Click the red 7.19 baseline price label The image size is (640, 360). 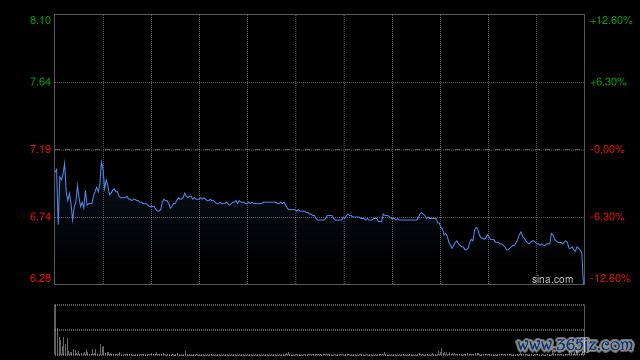(40, 149)
